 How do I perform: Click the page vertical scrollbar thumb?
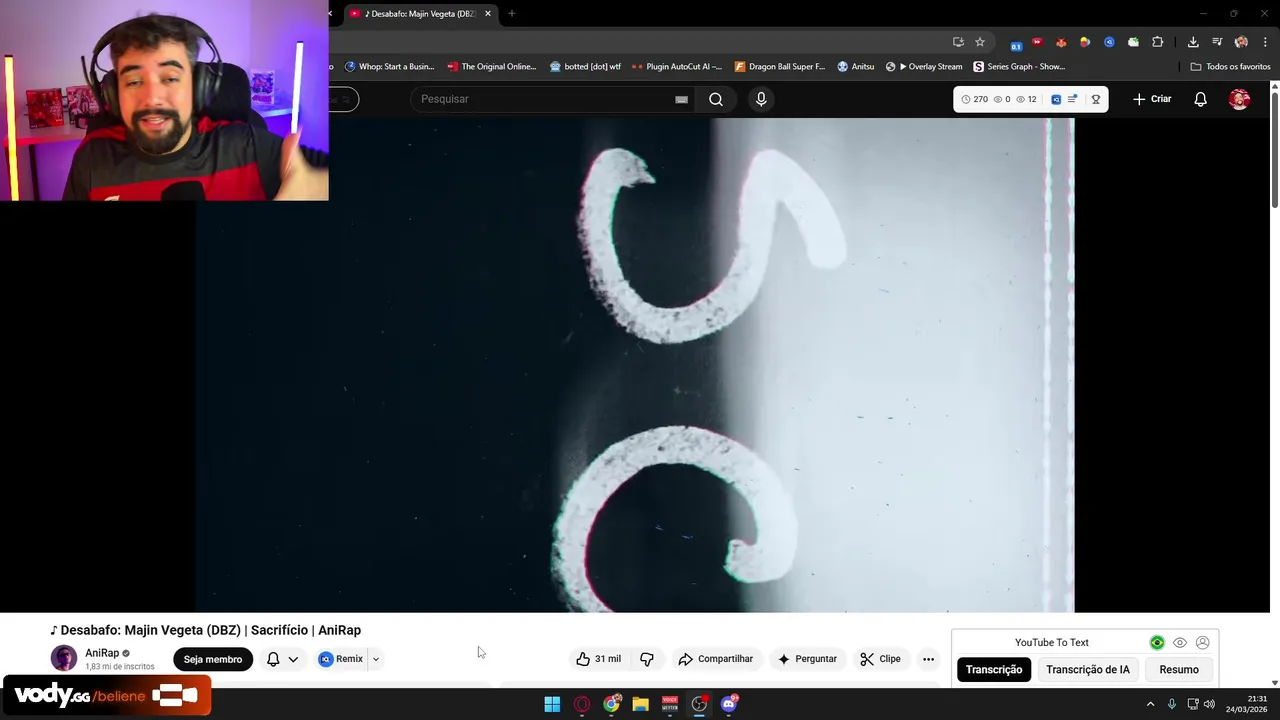tap(1275, 150)
